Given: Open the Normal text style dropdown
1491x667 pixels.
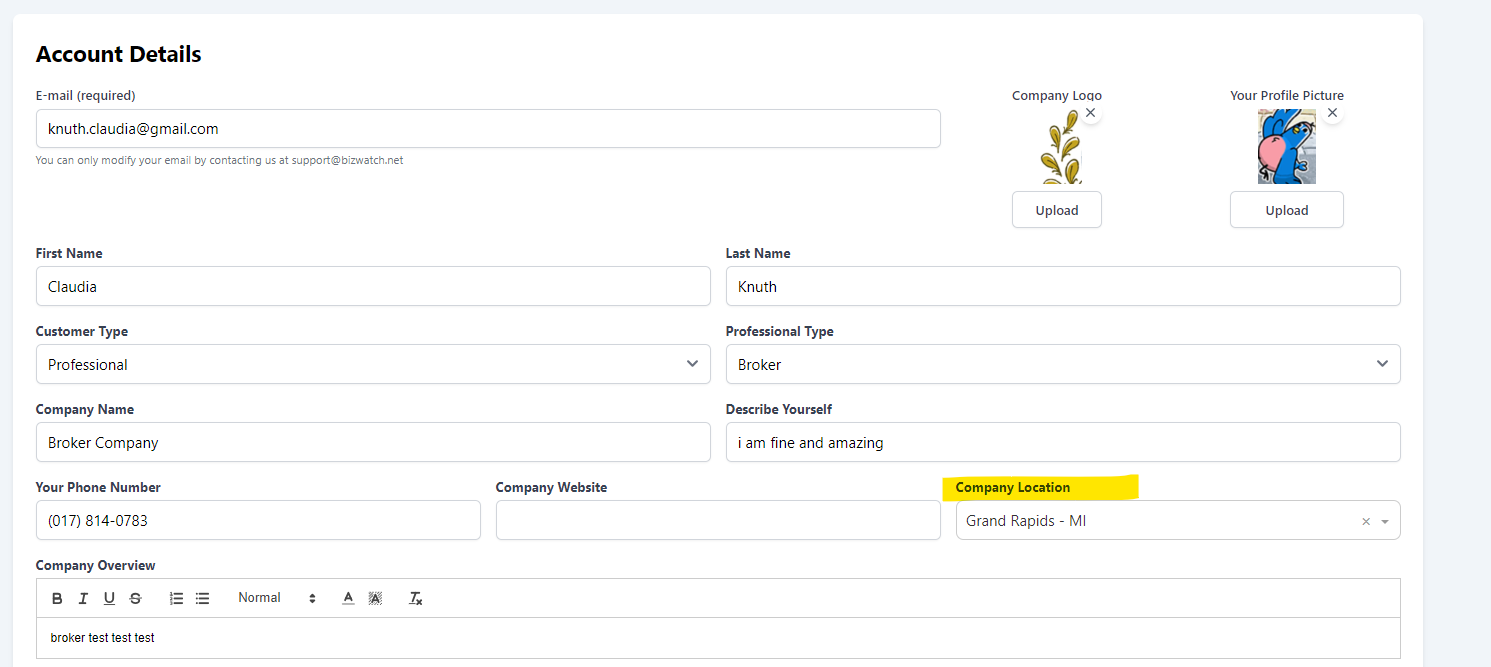Looking at the screenshot, I should [277, 598].
